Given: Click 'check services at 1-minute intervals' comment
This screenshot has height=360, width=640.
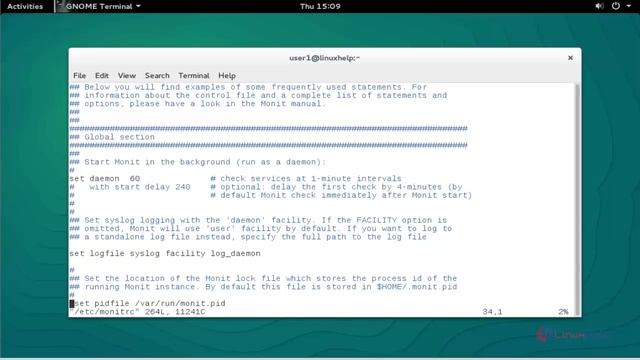Looking at the screenshot, I should point(306,178).
